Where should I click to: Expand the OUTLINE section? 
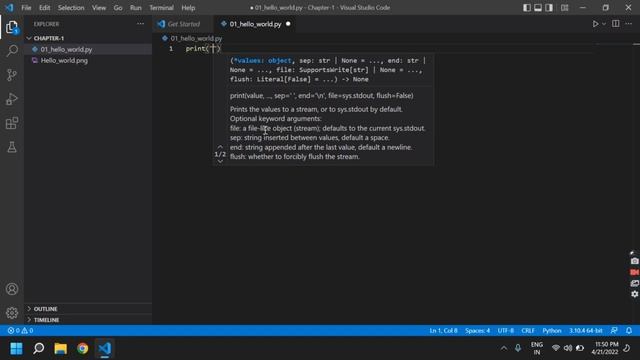coord(88,309)
